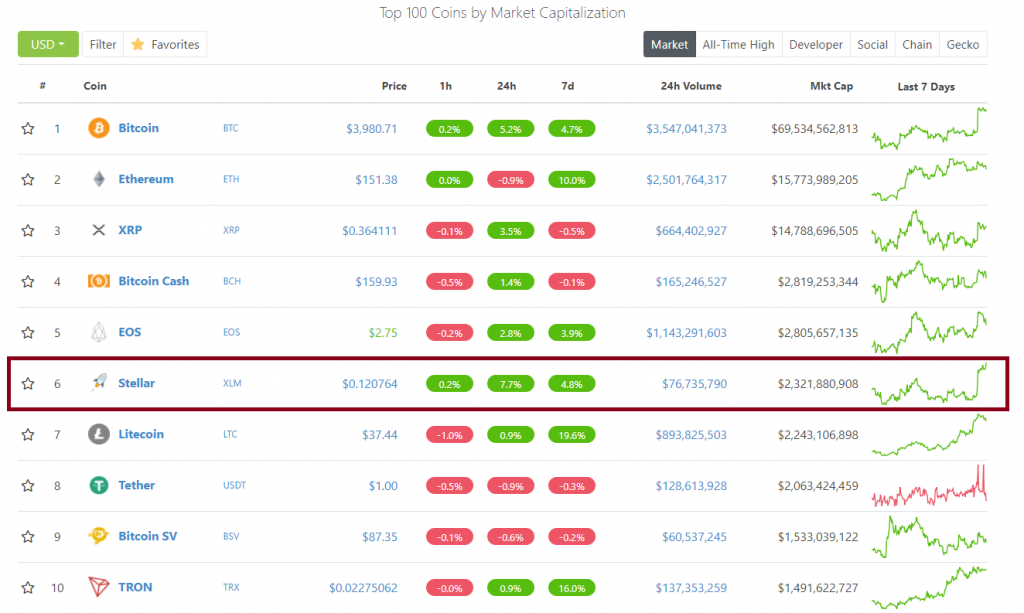Screen dimensions: 1024x613
Task: Open the USD currency dropdown
Action: (x=48, y=44)
